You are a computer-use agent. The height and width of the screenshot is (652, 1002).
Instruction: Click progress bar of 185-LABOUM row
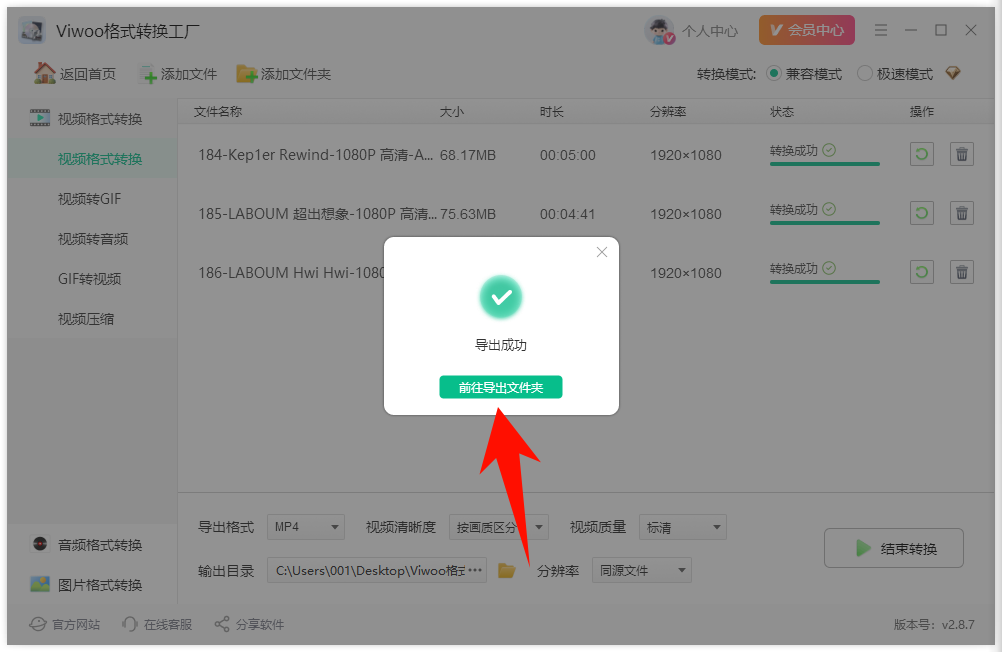pos(824,222)
